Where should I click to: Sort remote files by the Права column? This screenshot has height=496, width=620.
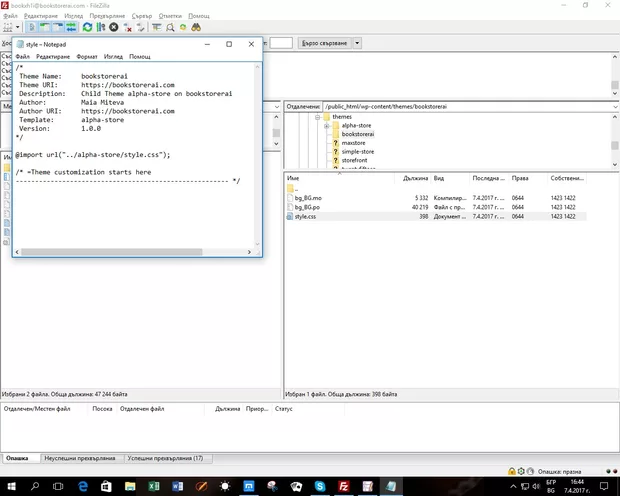(x=527, y=178)
